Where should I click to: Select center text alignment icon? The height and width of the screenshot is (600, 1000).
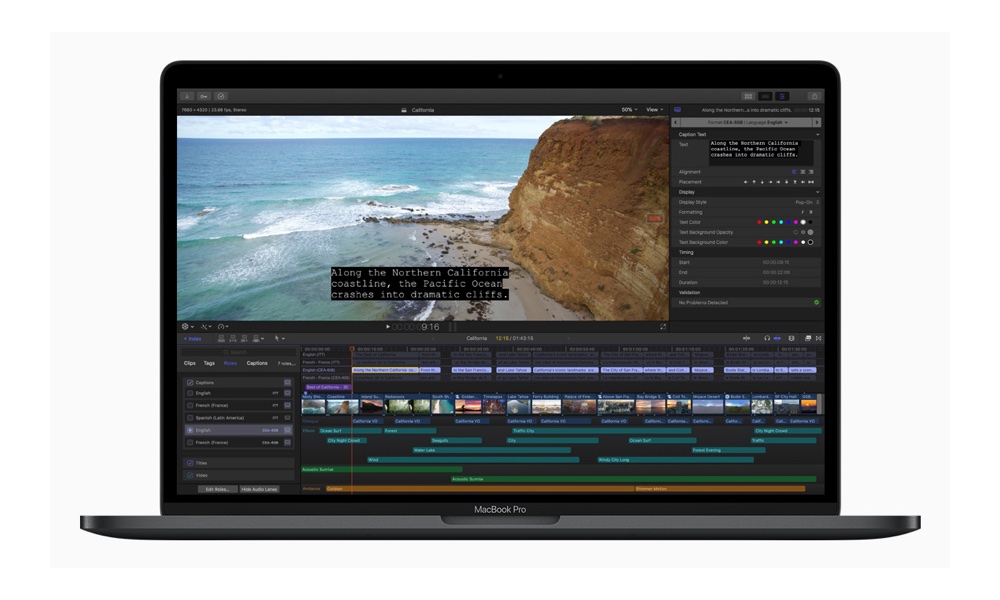click(x=802, y=172)
